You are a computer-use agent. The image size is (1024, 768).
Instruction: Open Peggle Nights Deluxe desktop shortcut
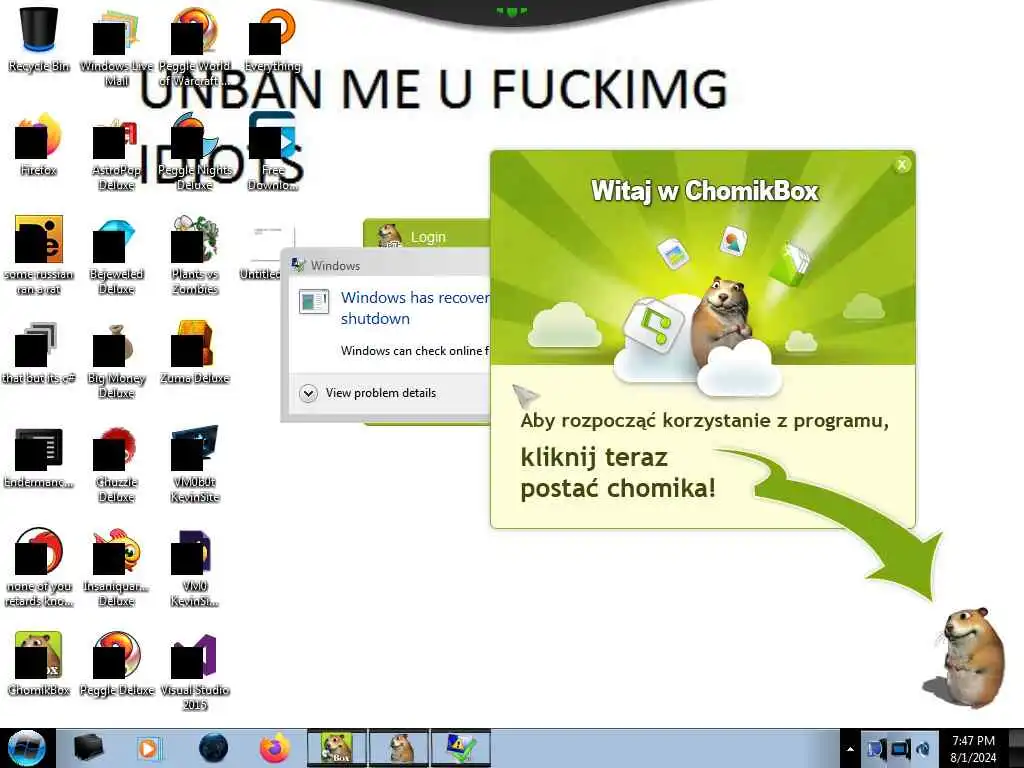[195, 152]
